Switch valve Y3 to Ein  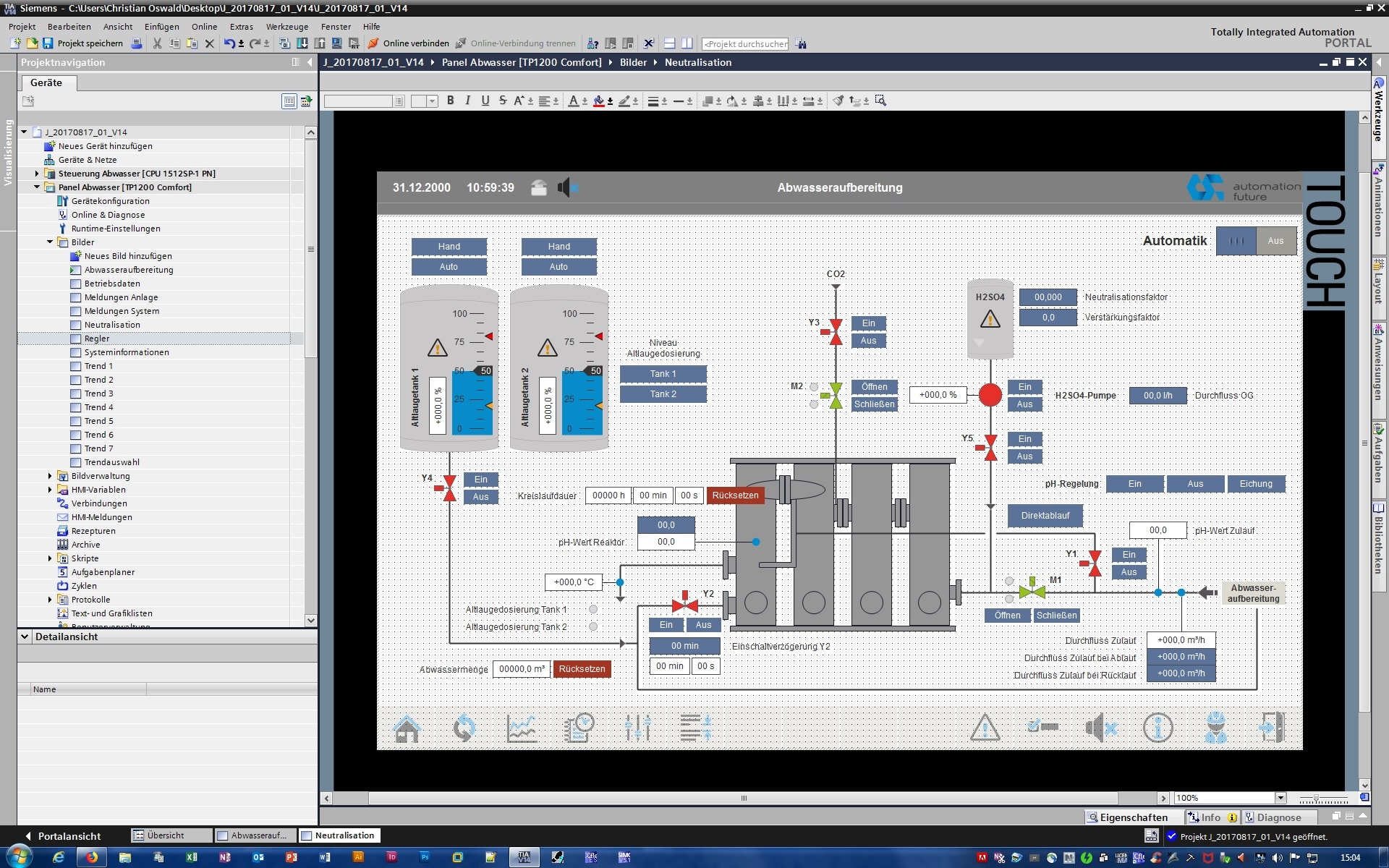tap(869, 323)
